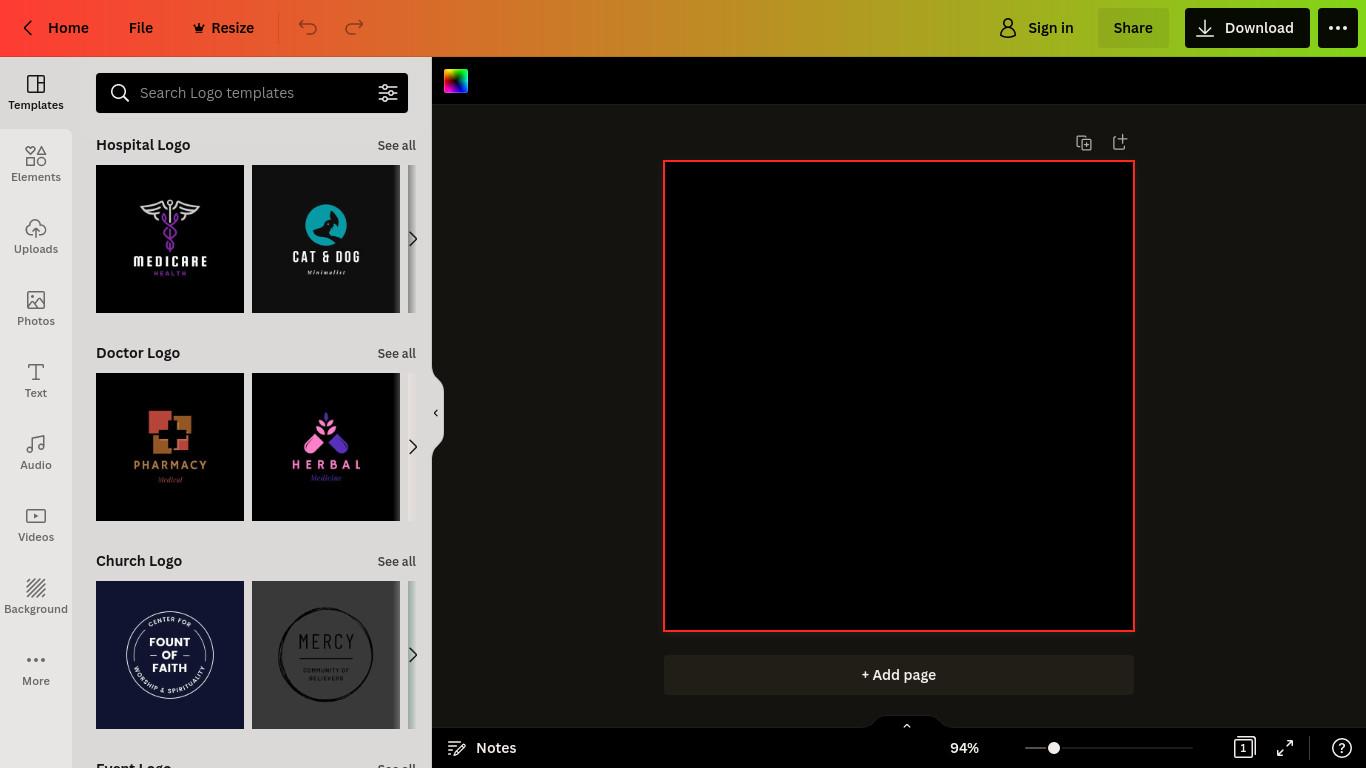Select the Fount of Faith logo template
The width and height of the screenshot is (1366, 768).
170,655
